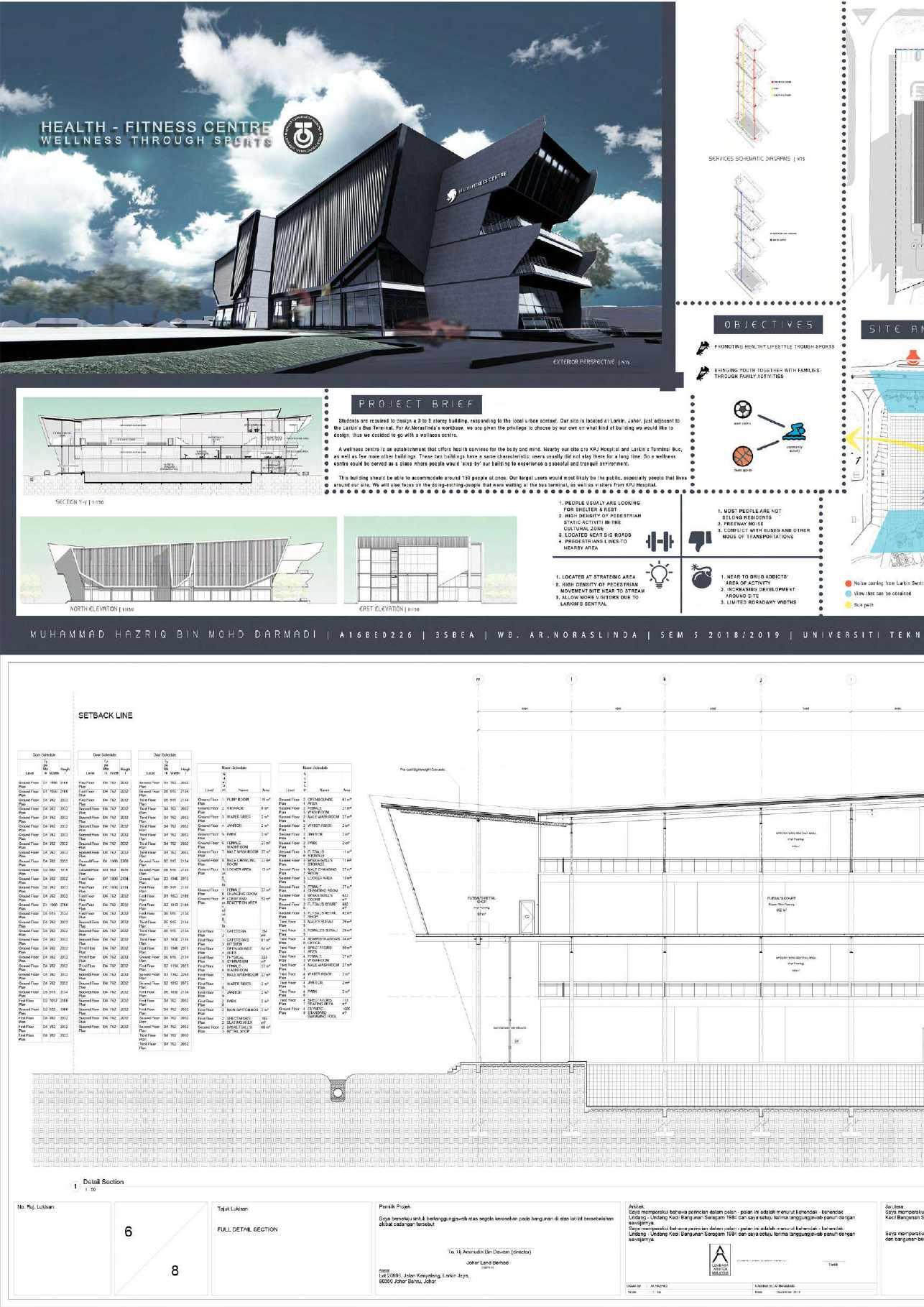924x1307 pixels.
Task: Click the grid bubble labeled 'j'
Action: tap(760, 679)
